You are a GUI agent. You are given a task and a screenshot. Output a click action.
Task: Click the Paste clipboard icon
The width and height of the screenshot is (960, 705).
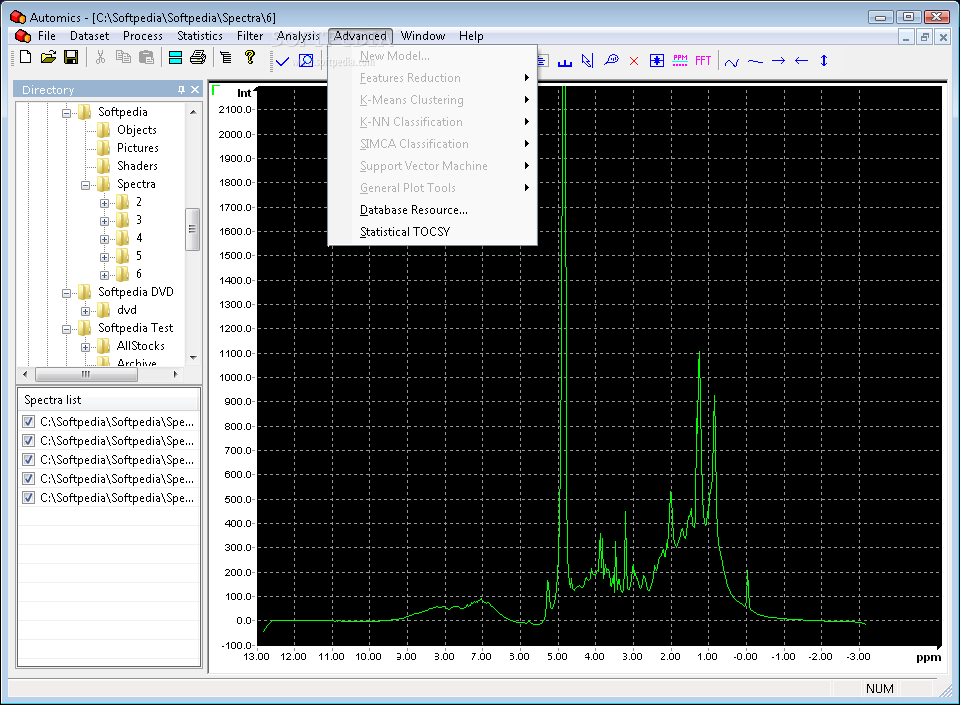coord(146,58)
